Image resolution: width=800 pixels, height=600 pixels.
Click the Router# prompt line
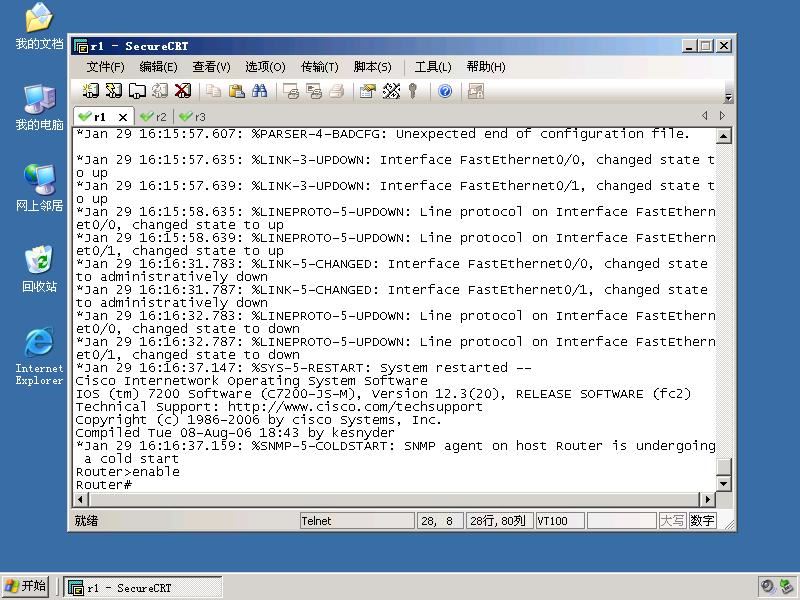[x=104, y=485]
